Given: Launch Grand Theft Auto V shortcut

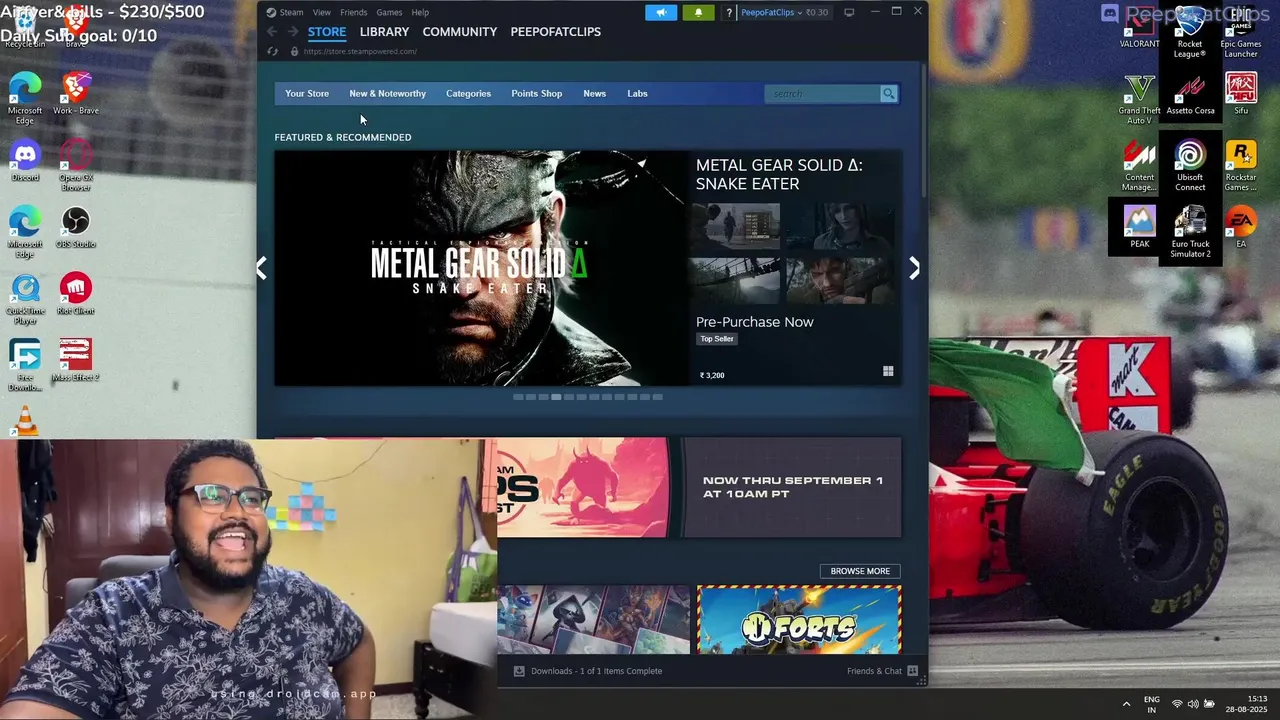Looking at the screenshot, I should (1139, 99).
